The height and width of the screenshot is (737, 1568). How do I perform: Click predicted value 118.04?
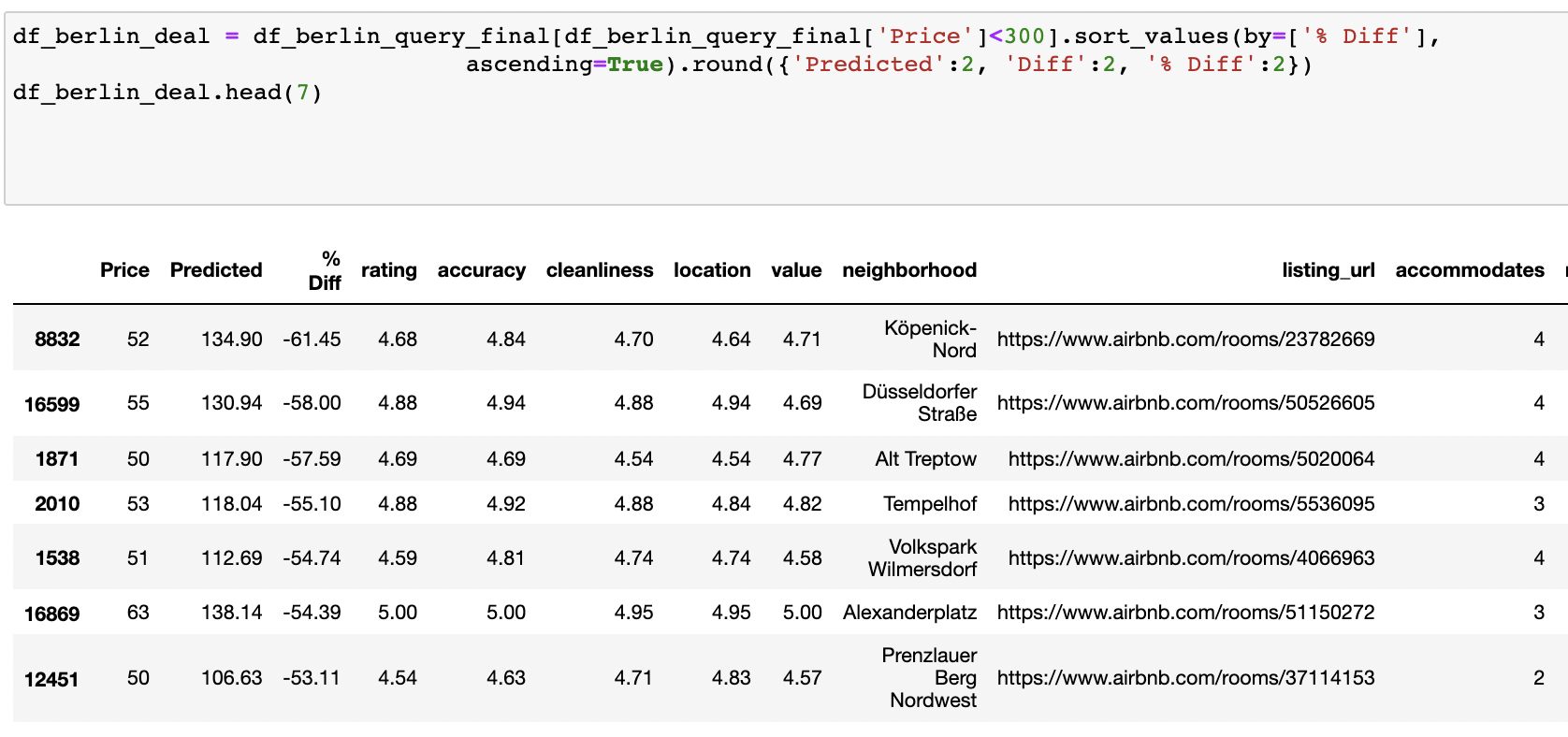pyautogui.click(x=231, y=504)
